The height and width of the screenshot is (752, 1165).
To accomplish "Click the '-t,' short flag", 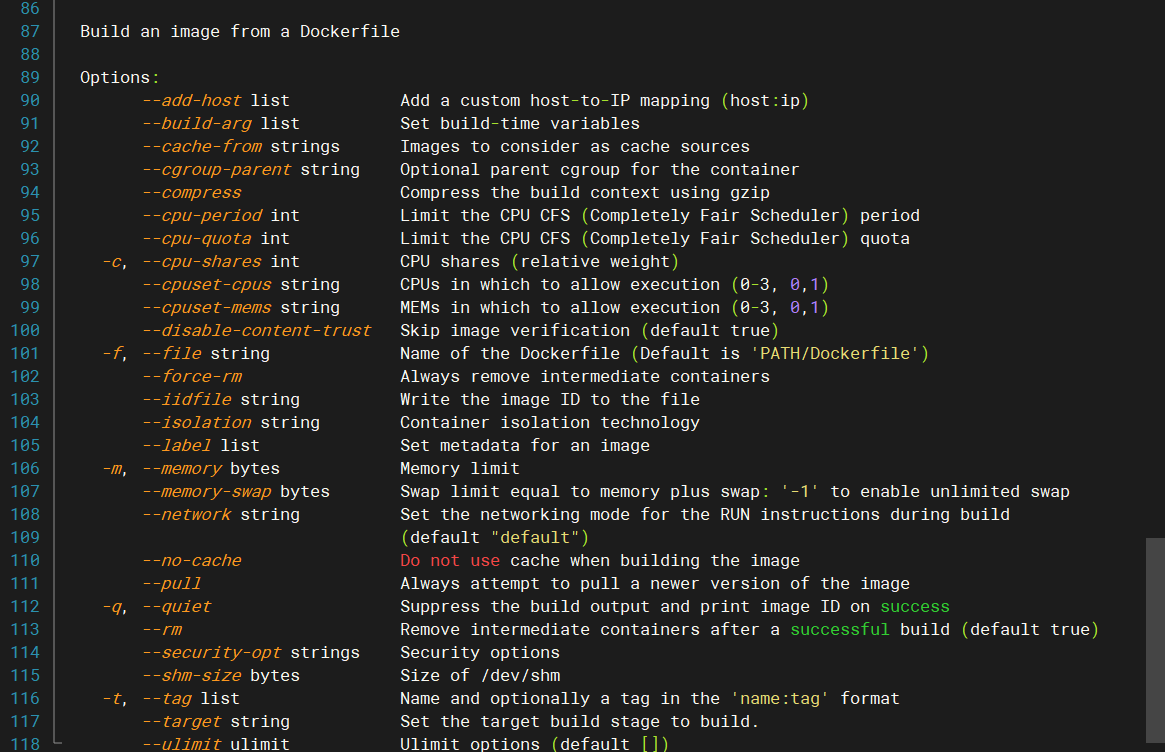I will (x=115, y=699).
